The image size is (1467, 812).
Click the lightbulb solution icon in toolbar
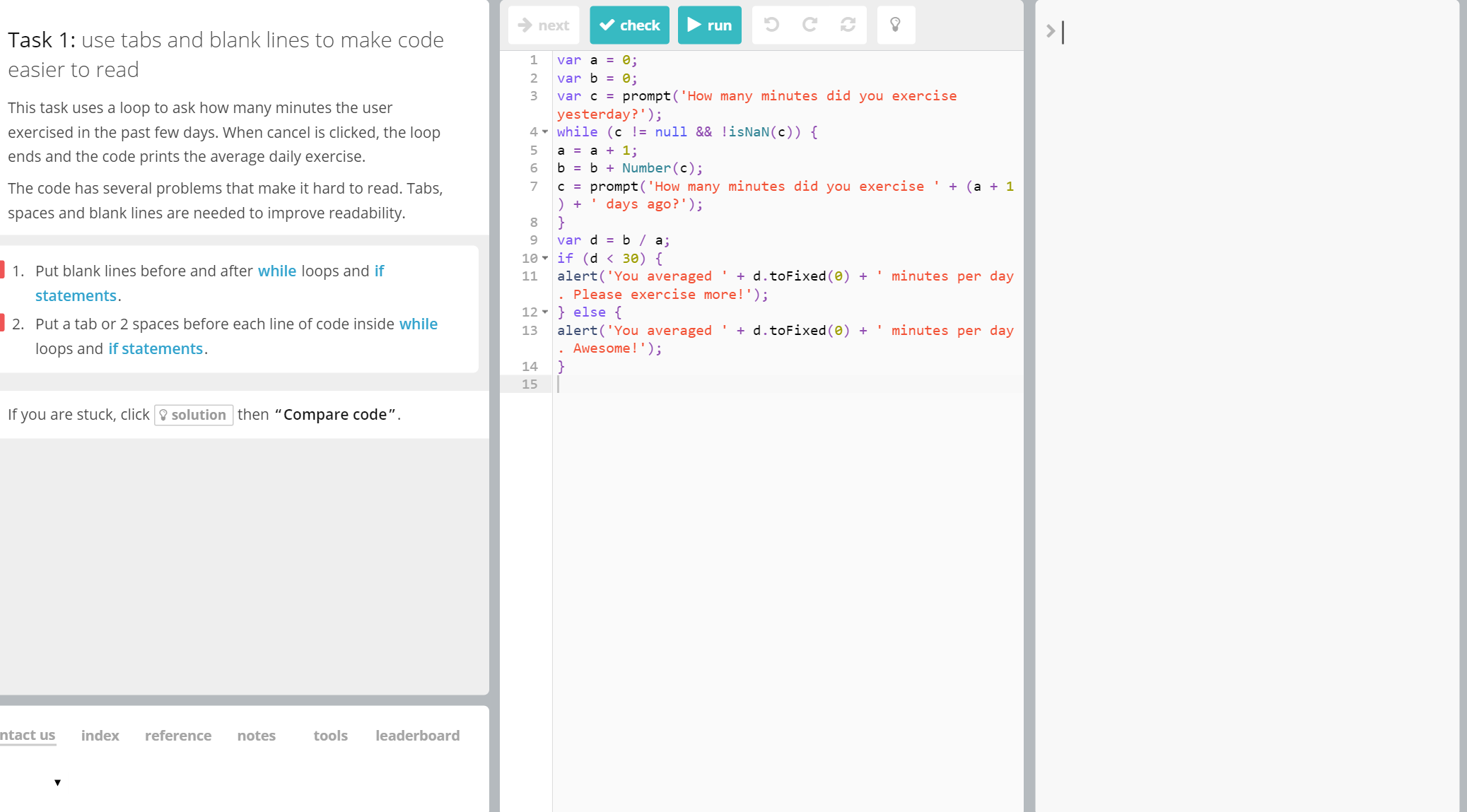tap(896, 25)
